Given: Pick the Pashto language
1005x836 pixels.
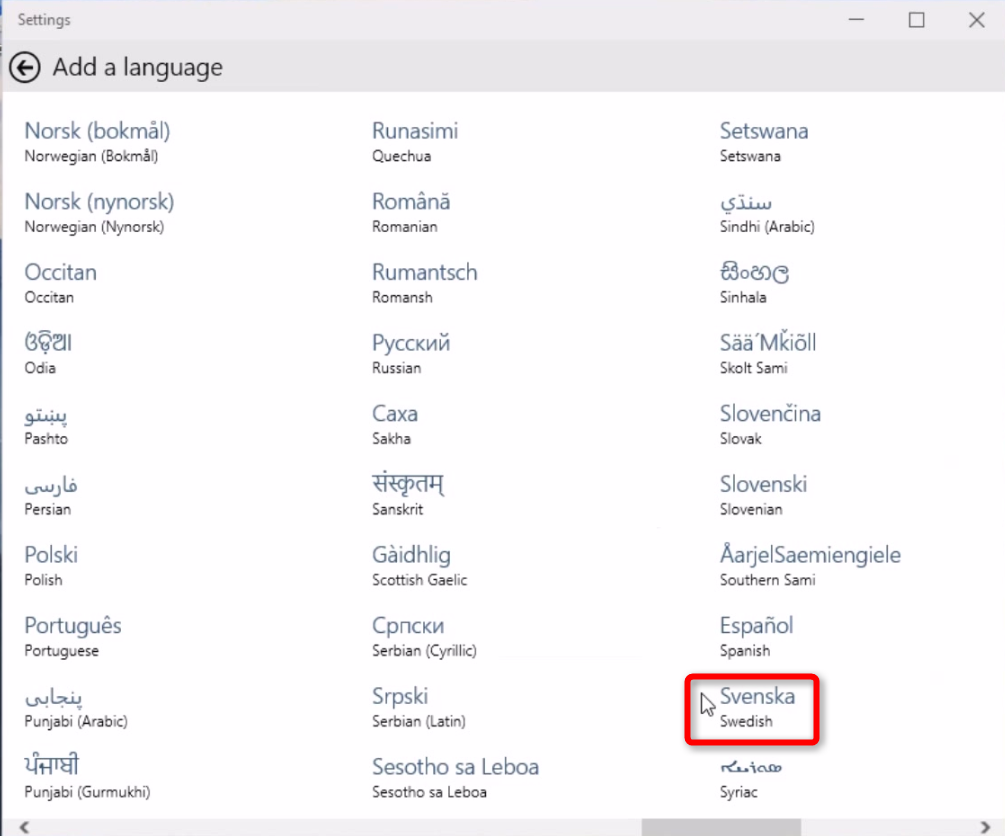Looking at the screenshot, I should (46, 424).
